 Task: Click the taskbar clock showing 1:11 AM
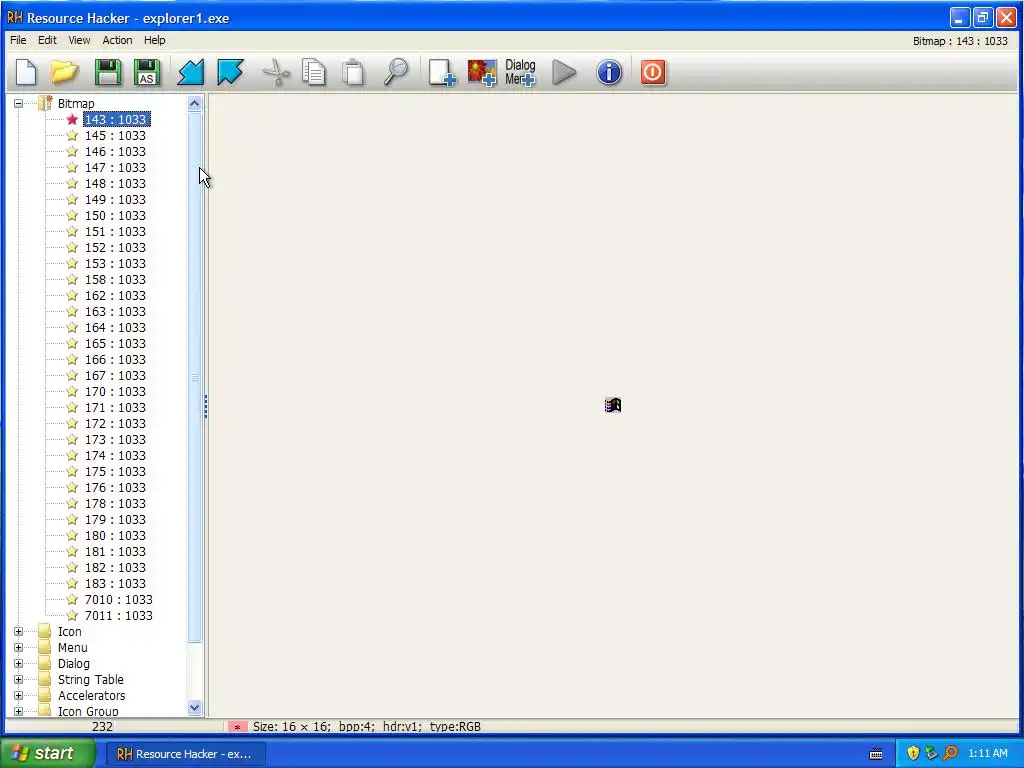point(987,753)
